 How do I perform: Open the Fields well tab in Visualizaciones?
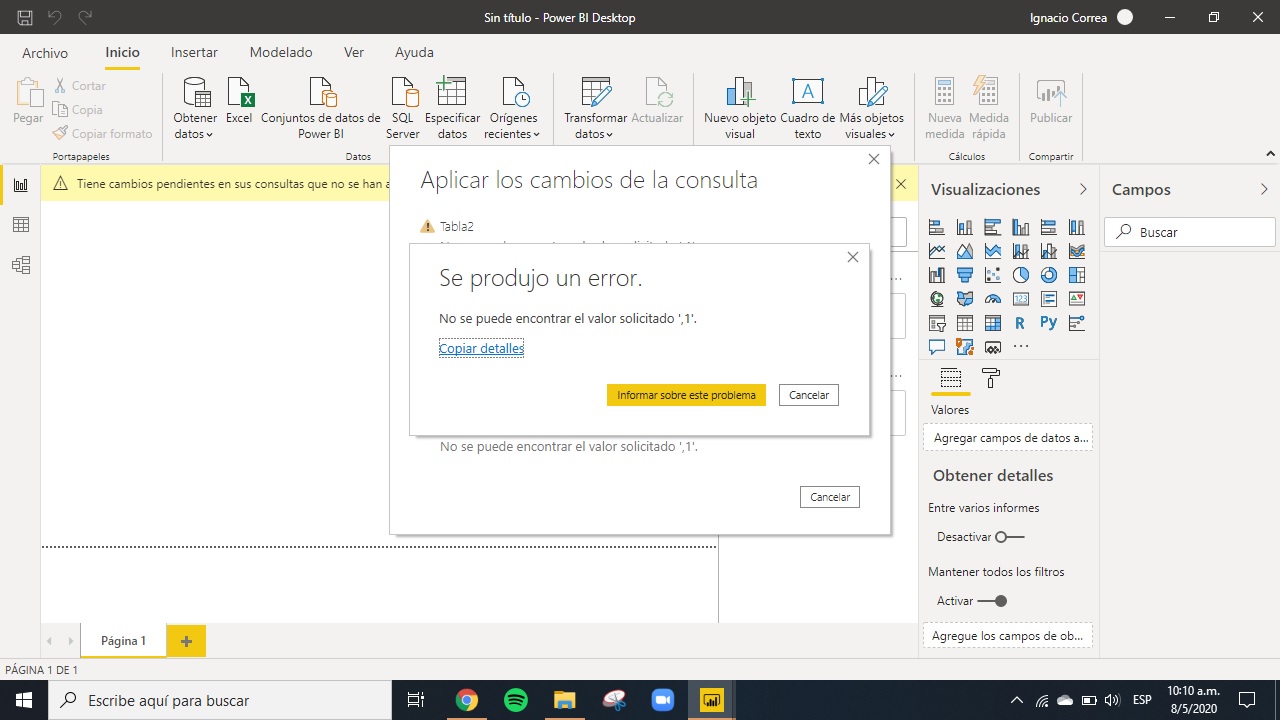point(951,379)
